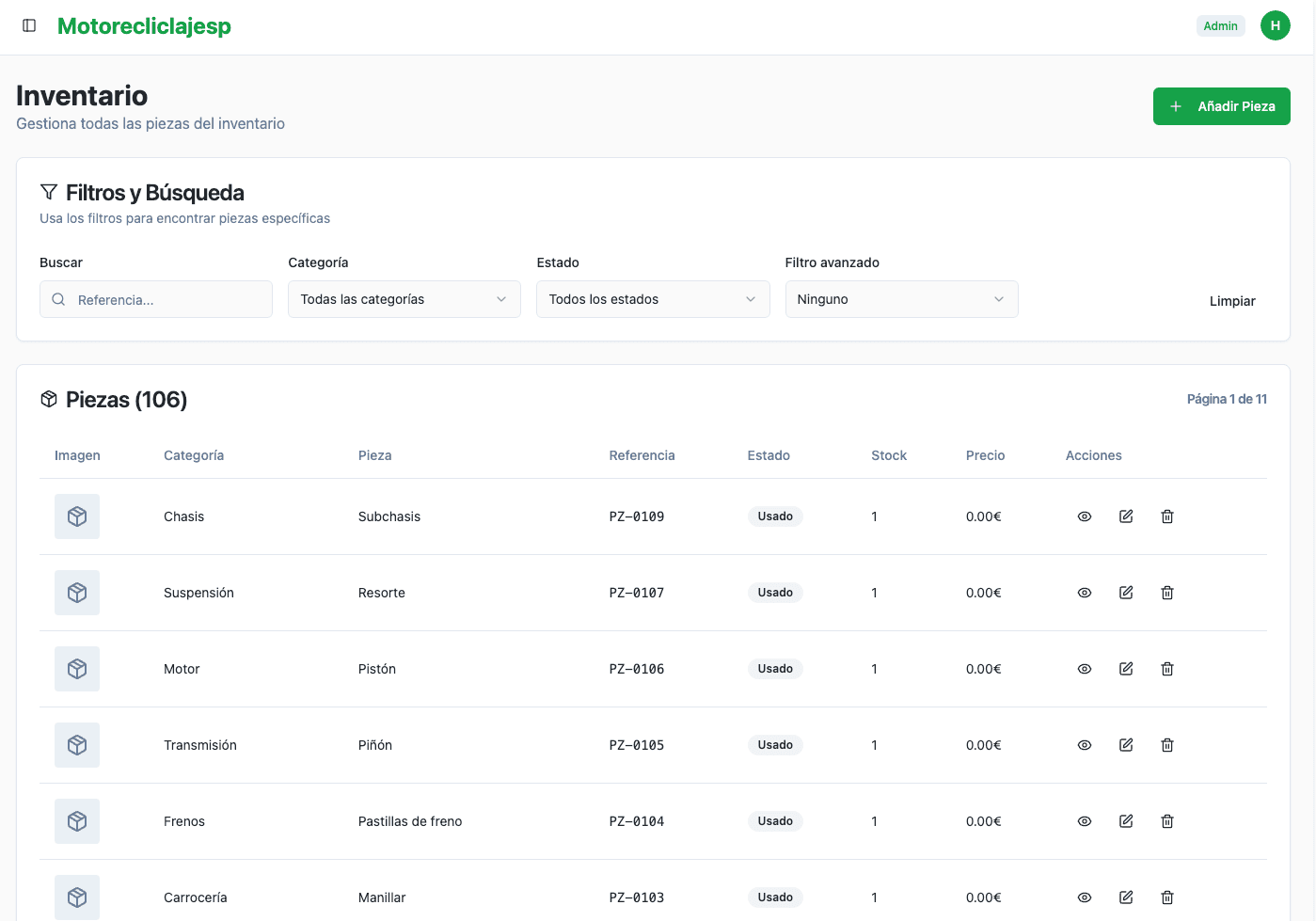Open image placeholder for Manillar row
The image size is (1316, 921).
coord(77,897)
